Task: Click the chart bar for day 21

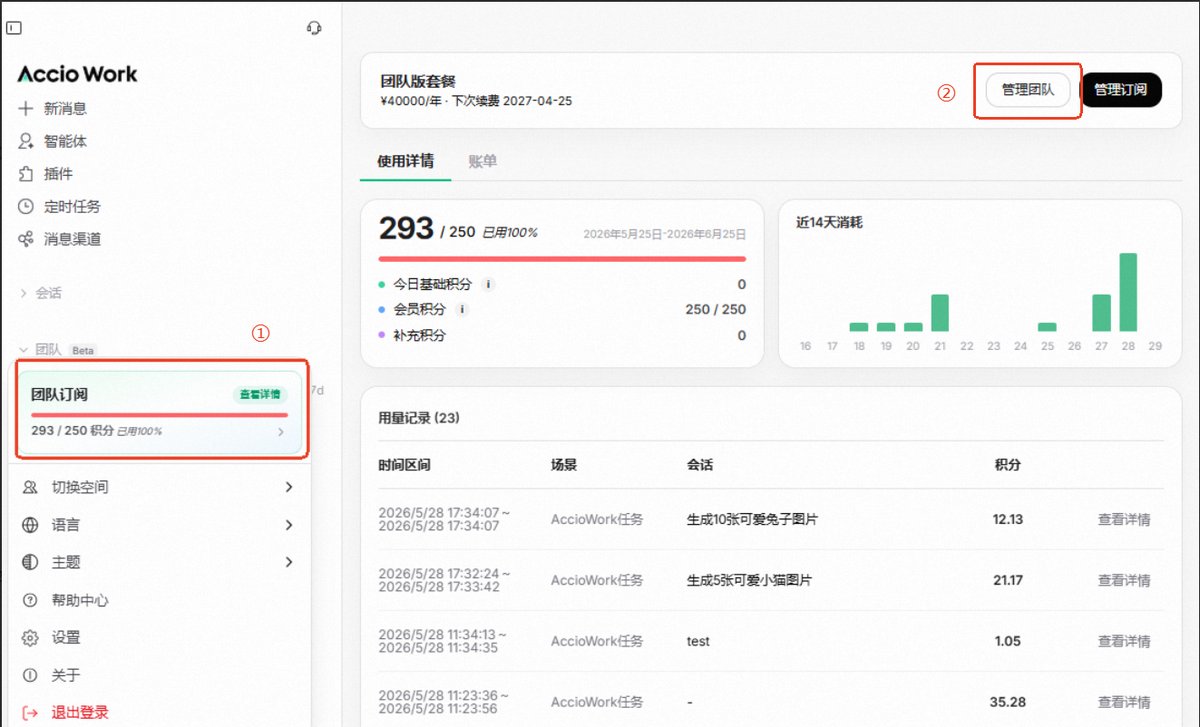Action: pos(940,313)
